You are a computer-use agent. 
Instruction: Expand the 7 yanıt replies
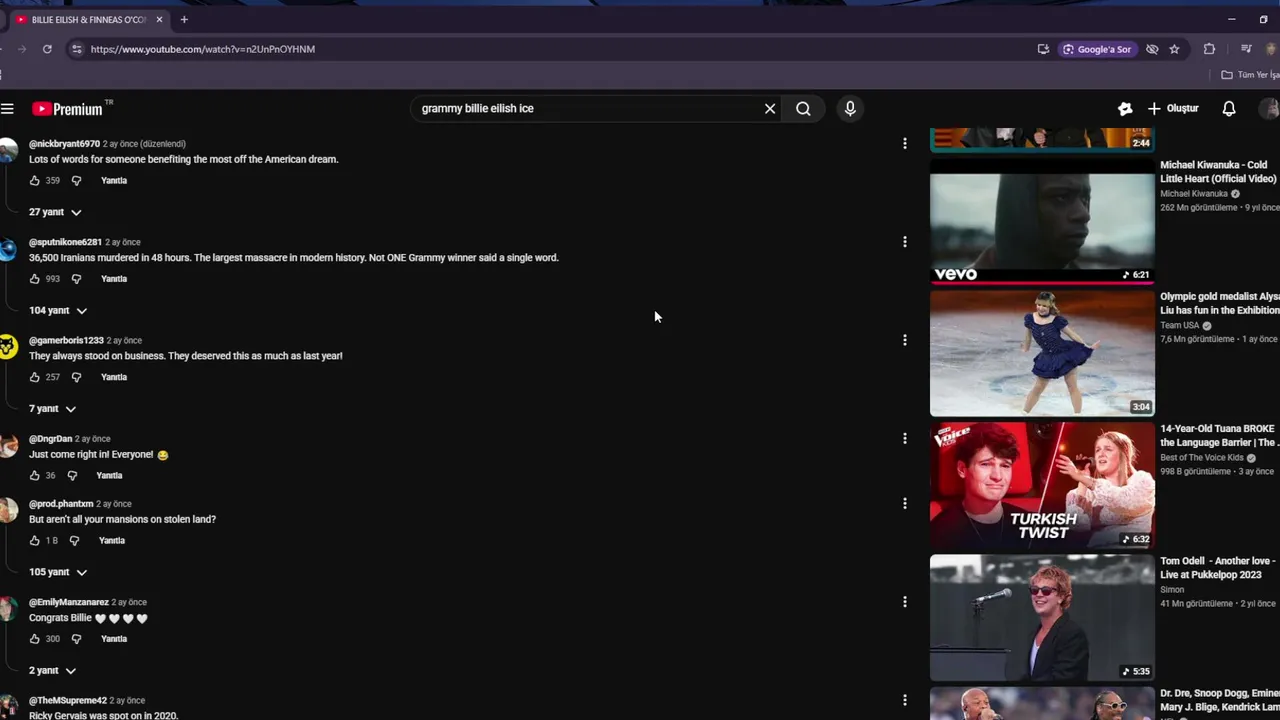pos(52,408)
